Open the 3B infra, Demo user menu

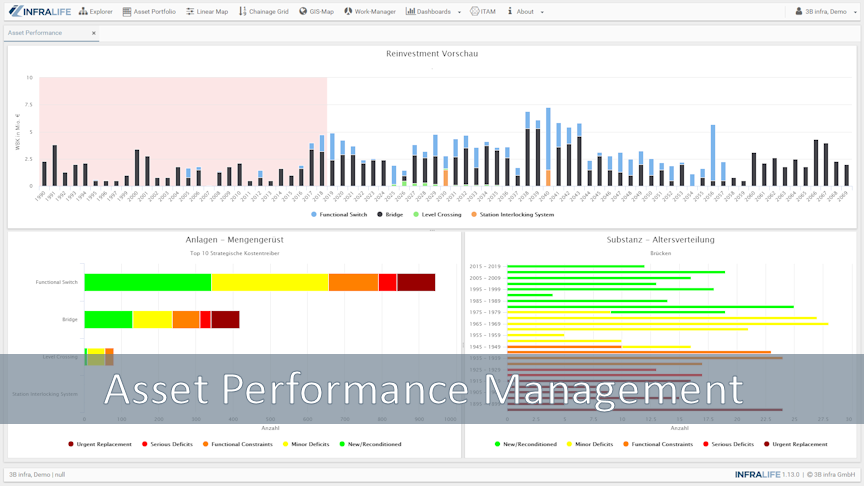[x=826, y=12]
